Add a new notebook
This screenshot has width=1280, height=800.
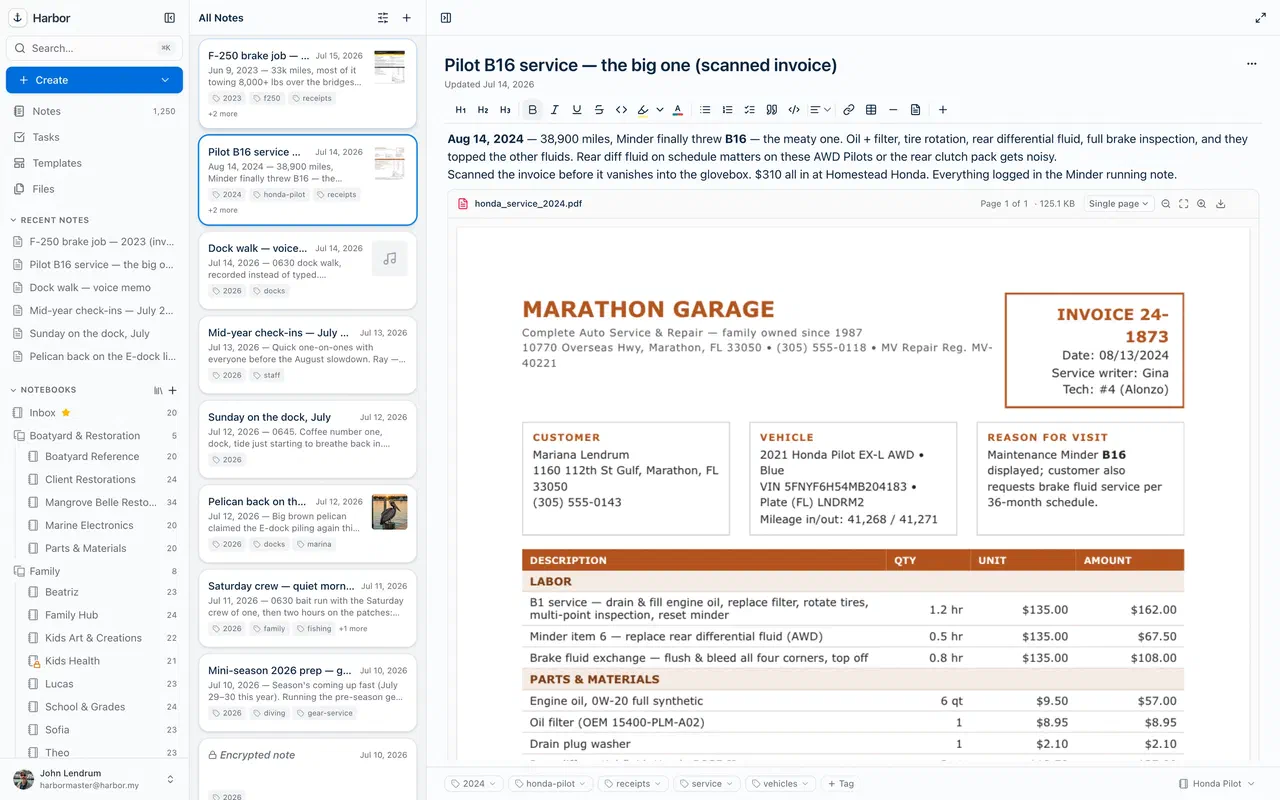172,390
